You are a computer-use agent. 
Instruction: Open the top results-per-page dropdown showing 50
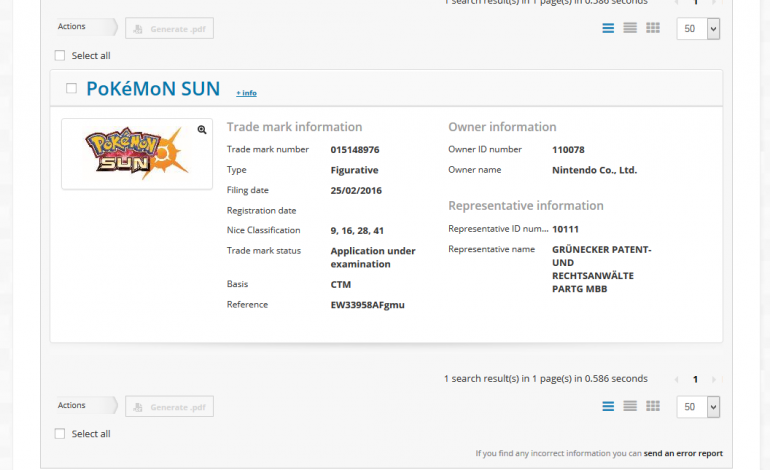[x=698, y=28]
